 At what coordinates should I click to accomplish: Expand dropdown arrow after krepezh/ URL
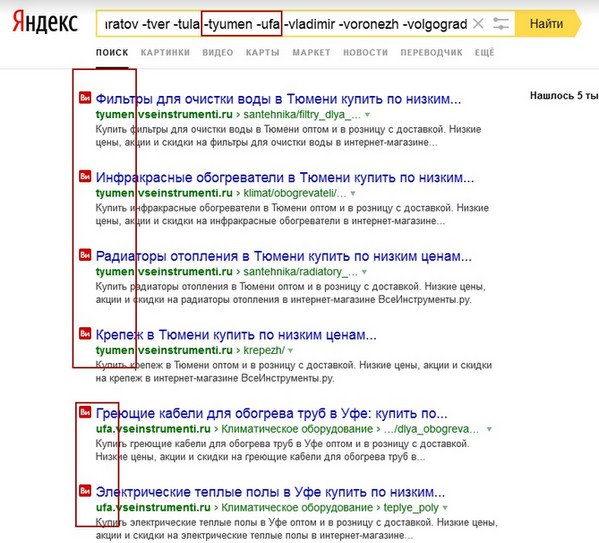290,350
